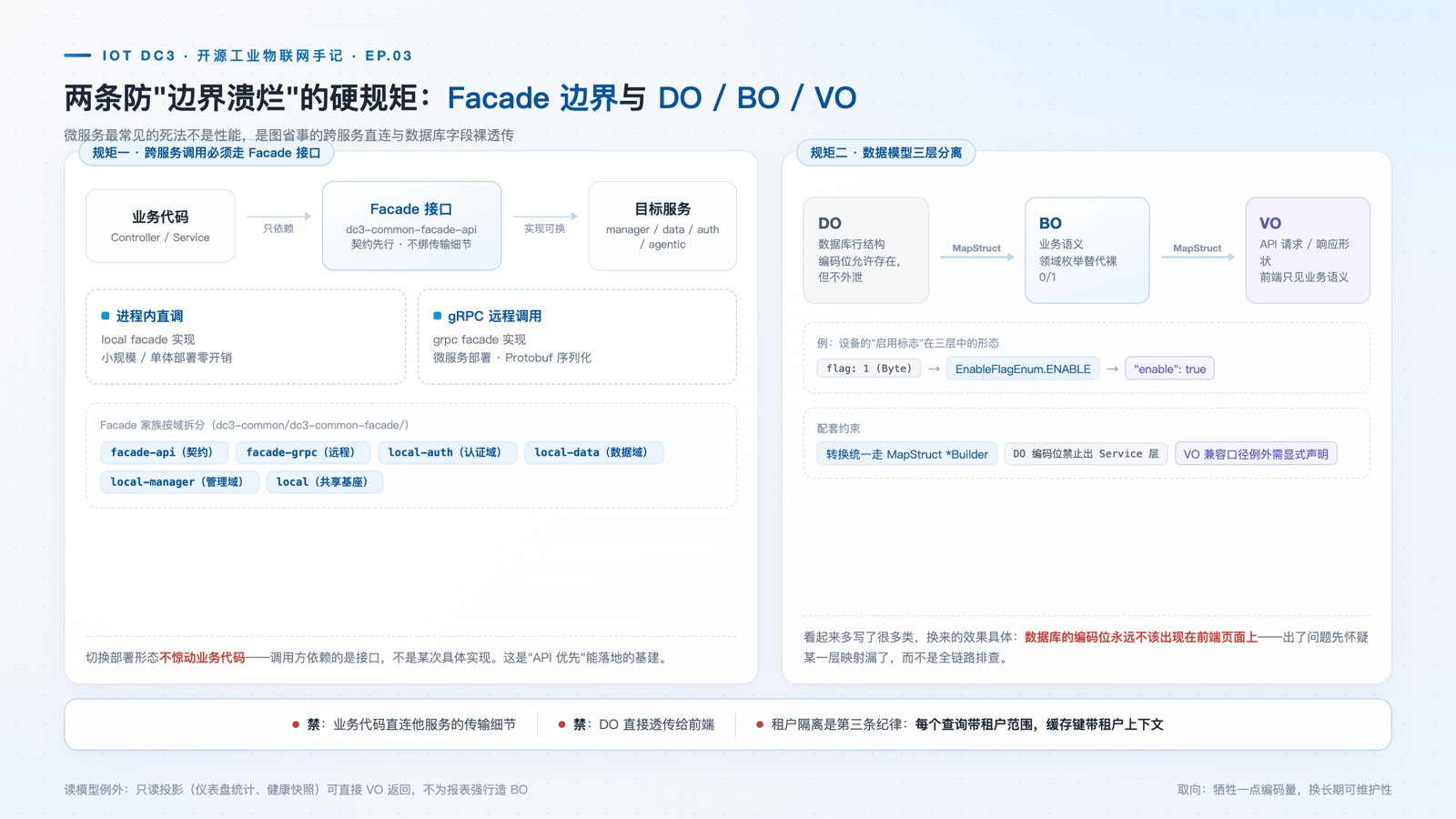This screenshot has height=819, width=1456.
Task: Click the 'IOT DC3 · 开源工业物联网手记 · EP.03' header text
Action: click(x=257, y=56)
